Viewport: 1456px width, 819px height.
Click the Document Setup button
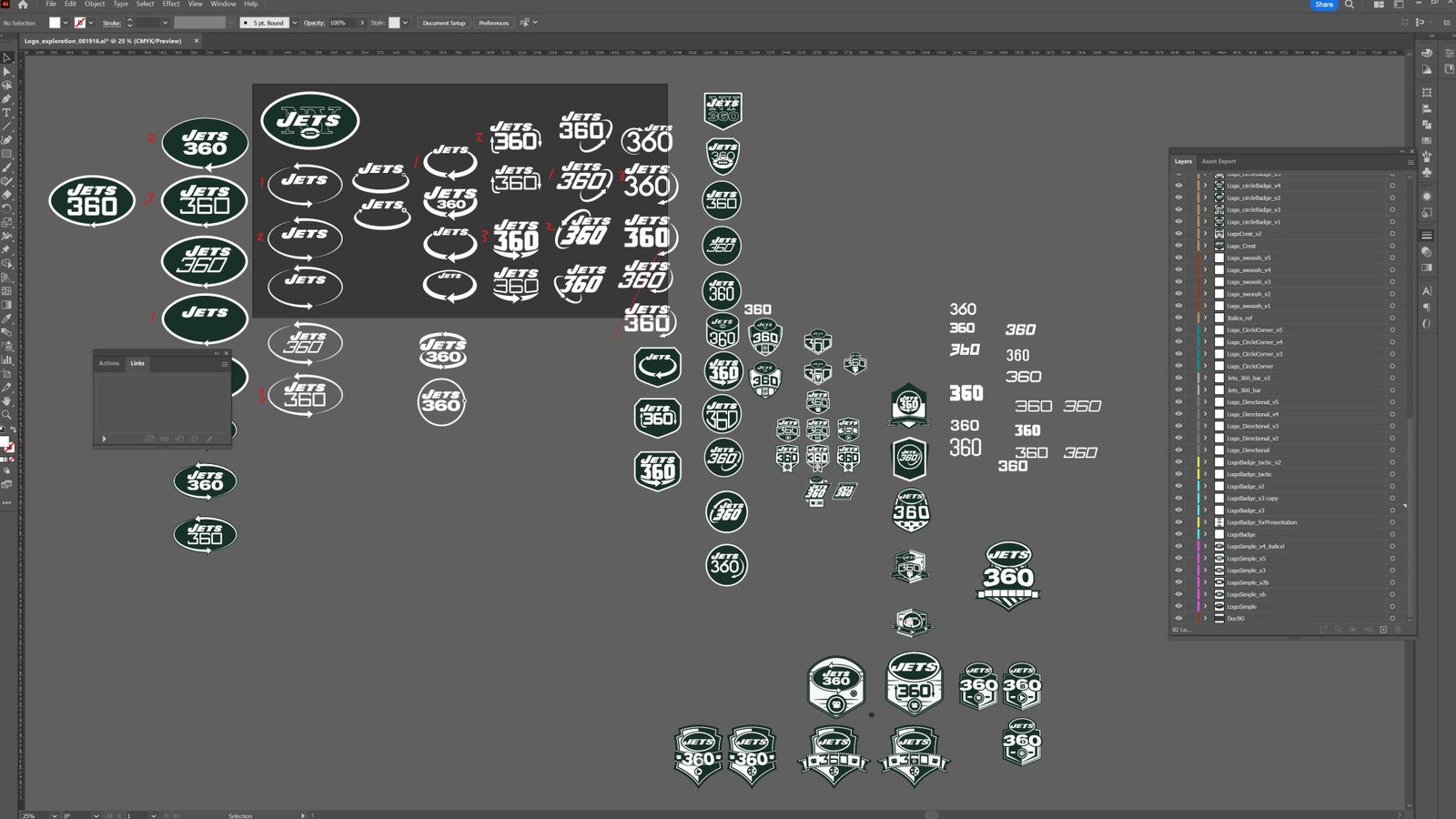point(443,23)
